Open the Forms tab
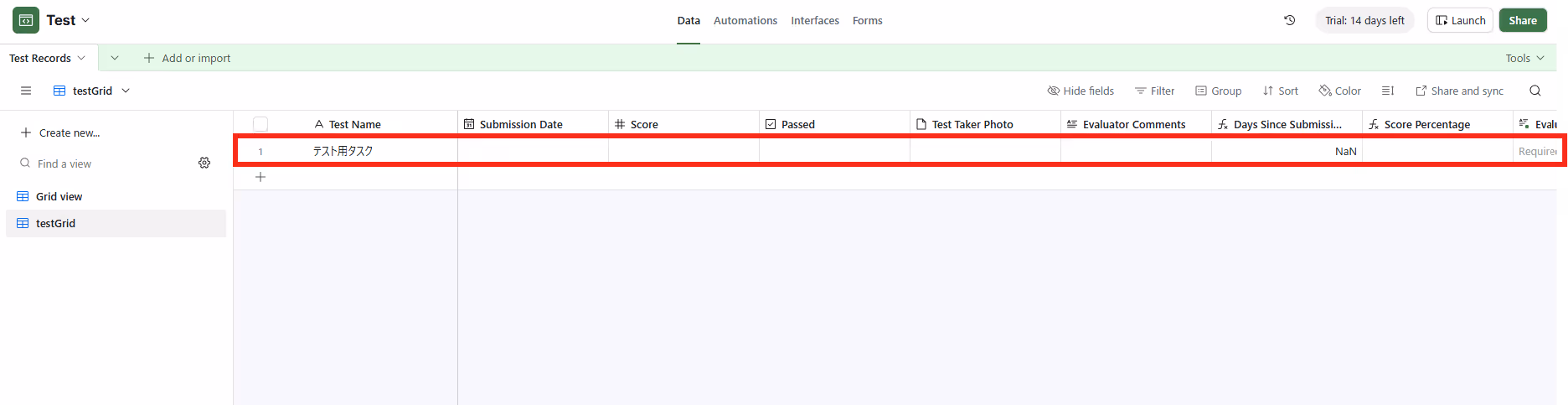Image resolution: width=1568 pixels, height=405 pixels. tap(868, 21)
